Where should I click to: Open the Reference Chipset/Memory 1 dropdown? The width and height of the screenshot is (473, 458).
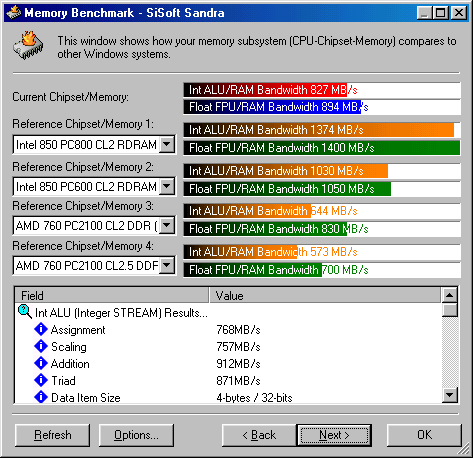[167, 145]
